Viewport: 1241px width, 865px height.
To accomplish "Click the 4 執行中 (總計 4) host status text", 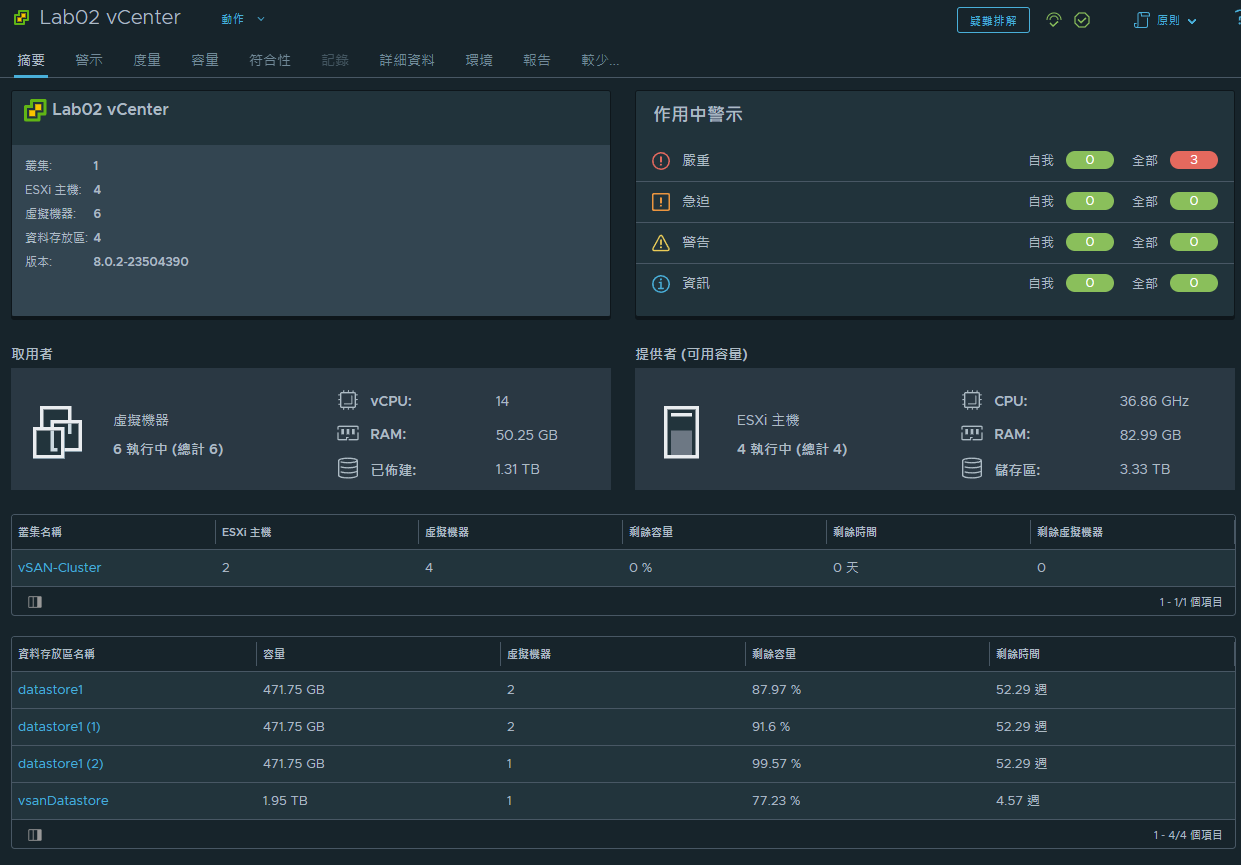I will [792, 450].
